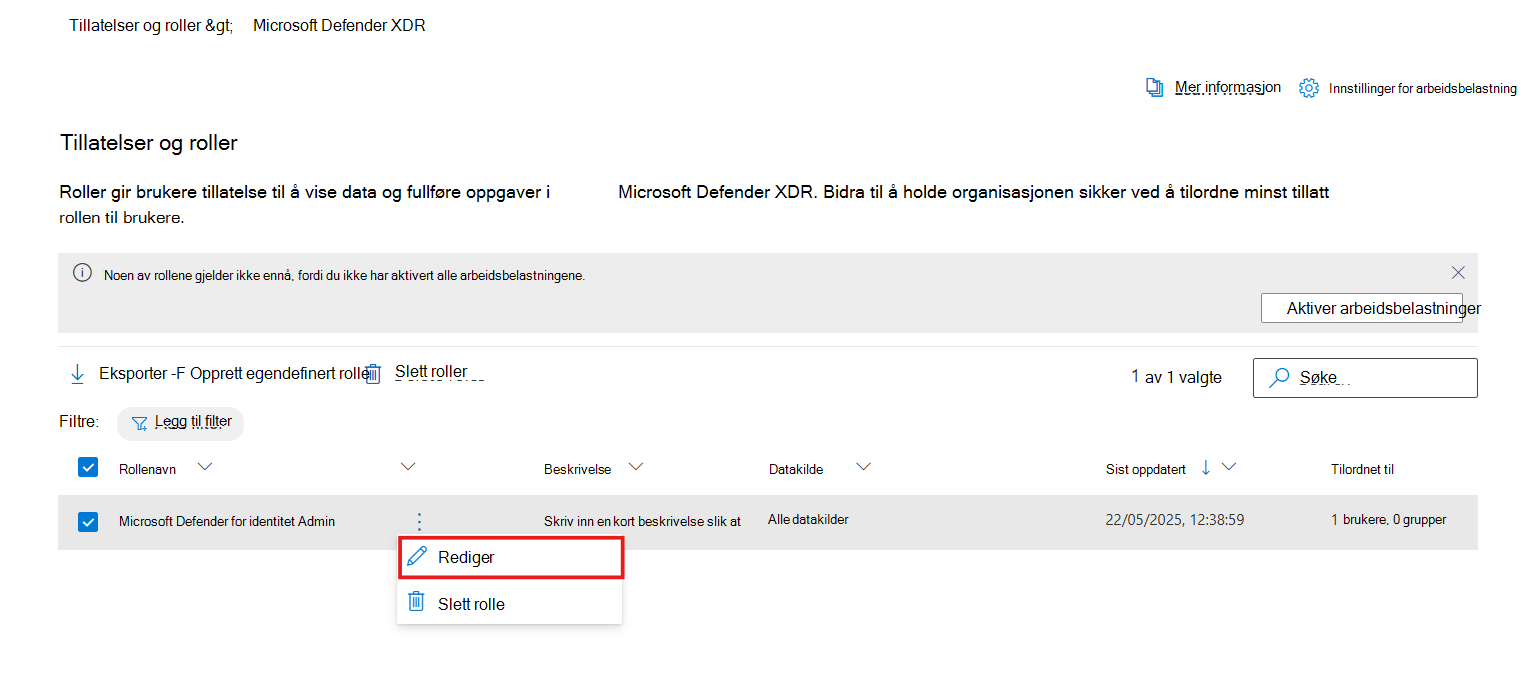Click the trash icon beside Slett roller
Screen dimensions: 1532x680
pyautogui.click(x=373, y=374)
